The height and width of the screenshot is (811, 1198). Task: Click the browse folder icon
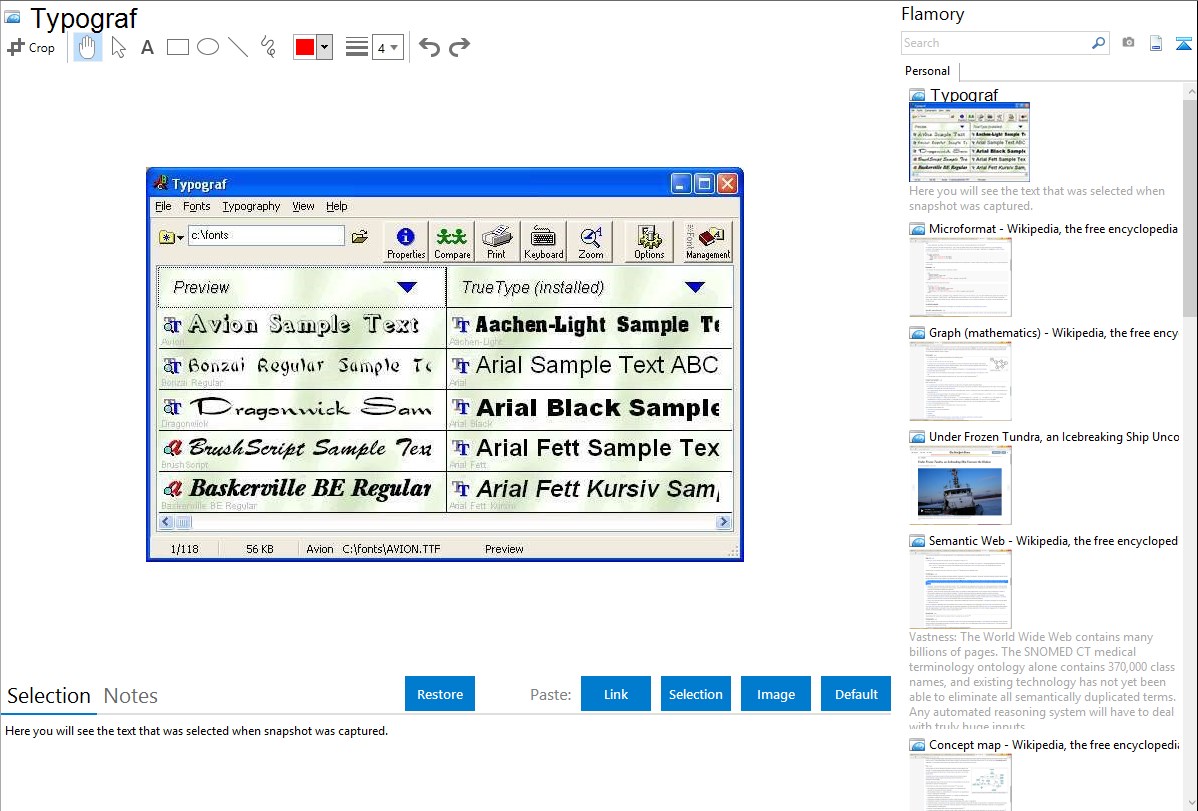360,237
